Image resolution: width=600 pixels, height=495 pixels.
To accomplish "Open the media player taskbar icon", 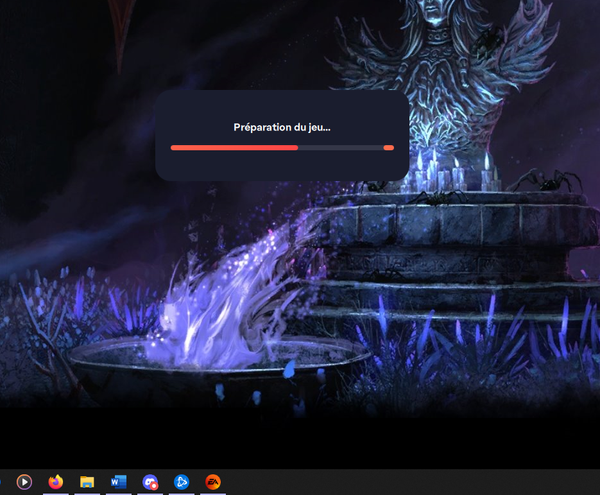I will 24,482.
